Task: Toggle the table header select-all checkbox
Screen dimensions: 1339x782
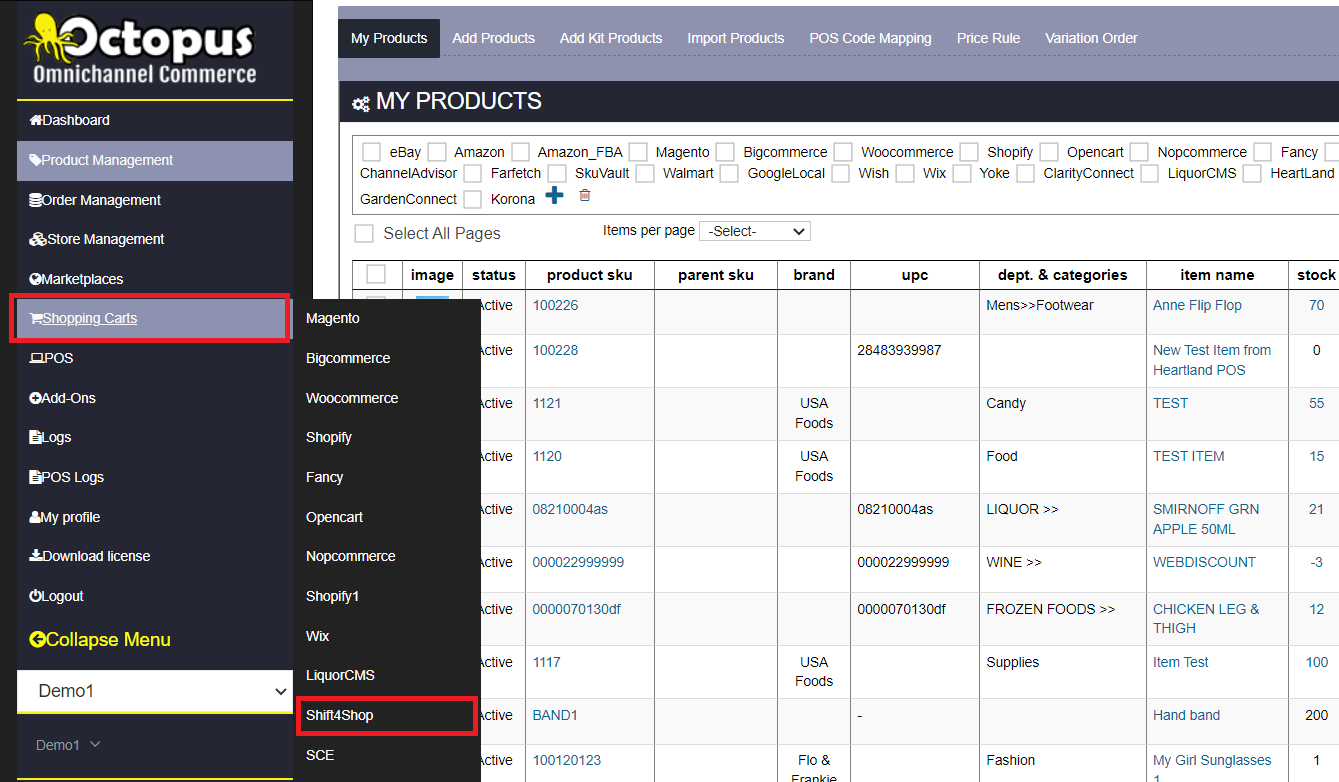Action: point(376,274)
